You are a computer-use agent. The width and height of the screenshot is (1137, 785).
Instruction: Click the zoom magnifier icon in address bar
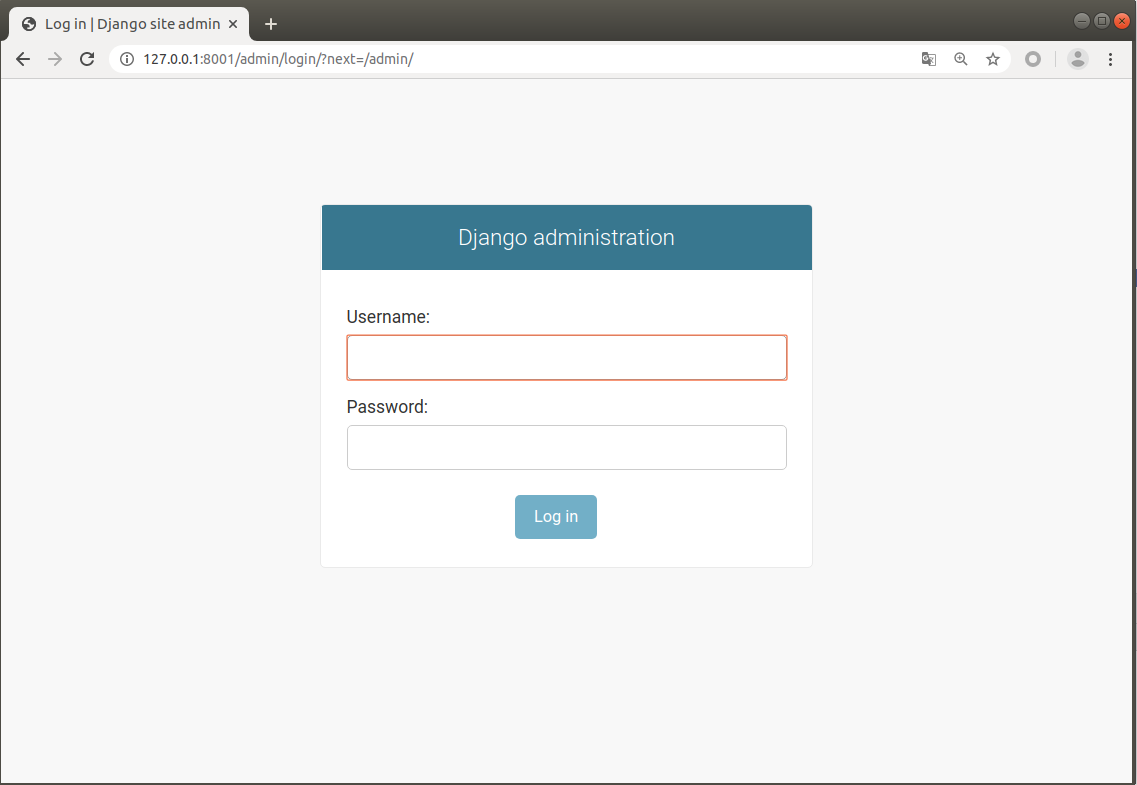(x=961, y=59)
